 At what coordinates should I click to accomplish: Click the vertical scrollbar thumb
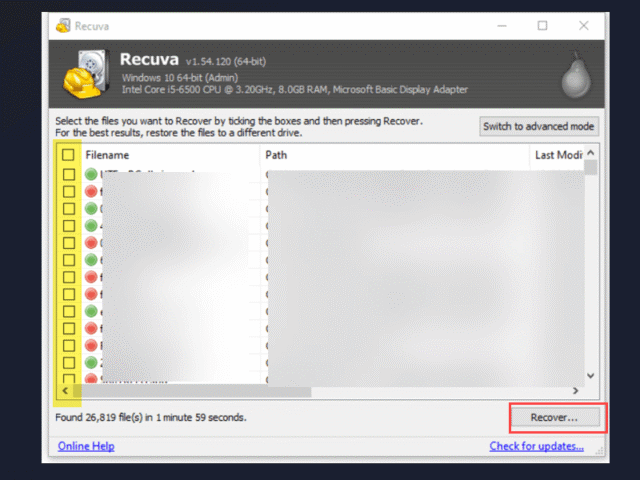tap(591, 168)
